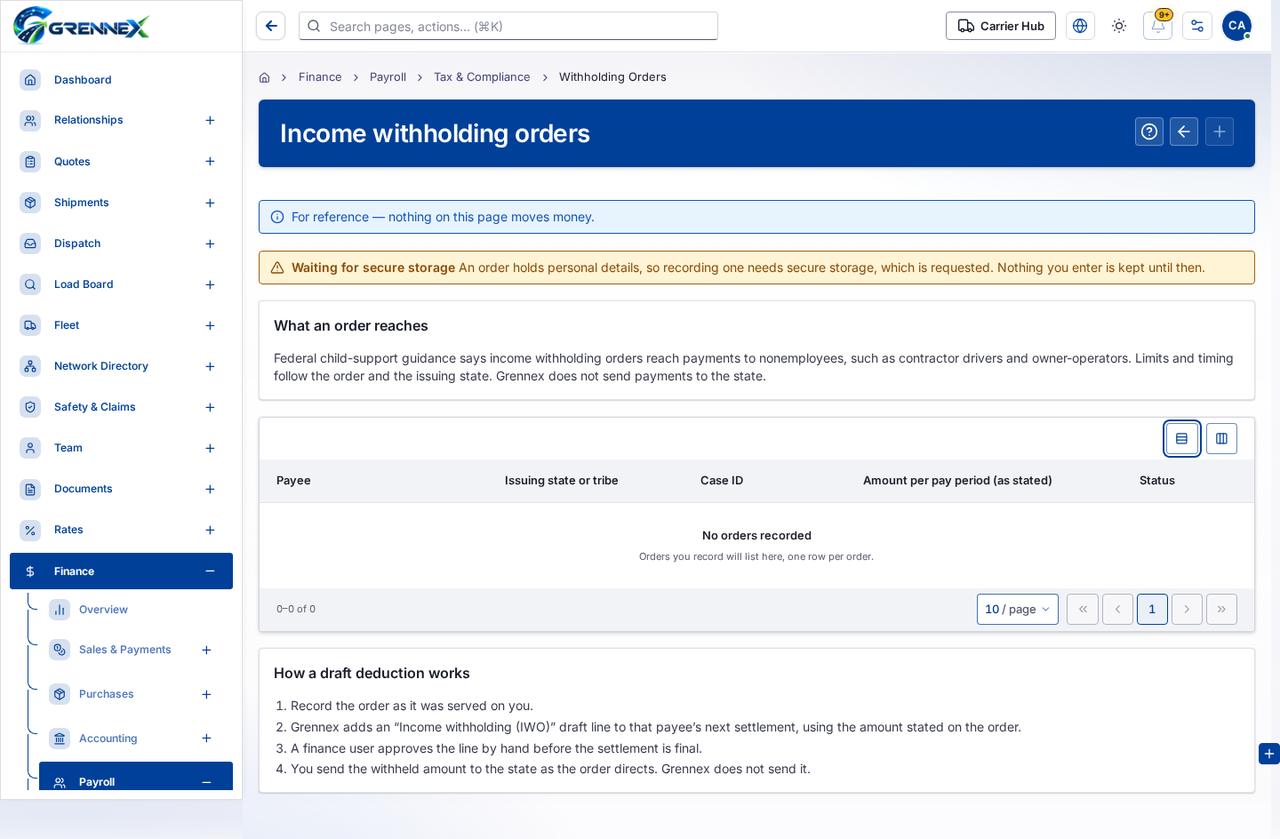
Task: Select page 1 in the pagination
Action: click(x=1152, y=609)
